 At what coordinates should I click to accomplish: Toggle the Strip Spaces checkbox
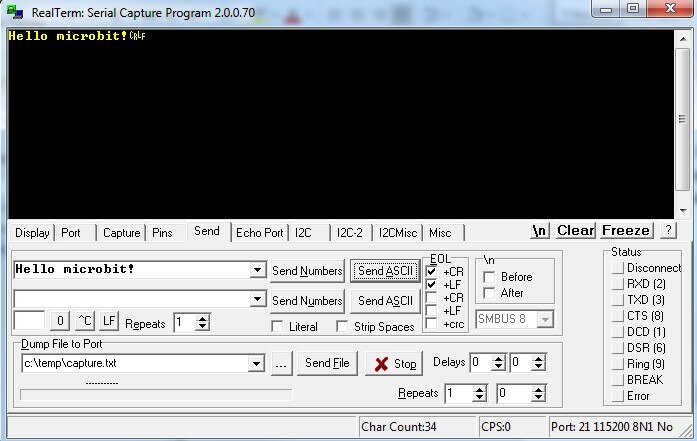coord(343,327)
